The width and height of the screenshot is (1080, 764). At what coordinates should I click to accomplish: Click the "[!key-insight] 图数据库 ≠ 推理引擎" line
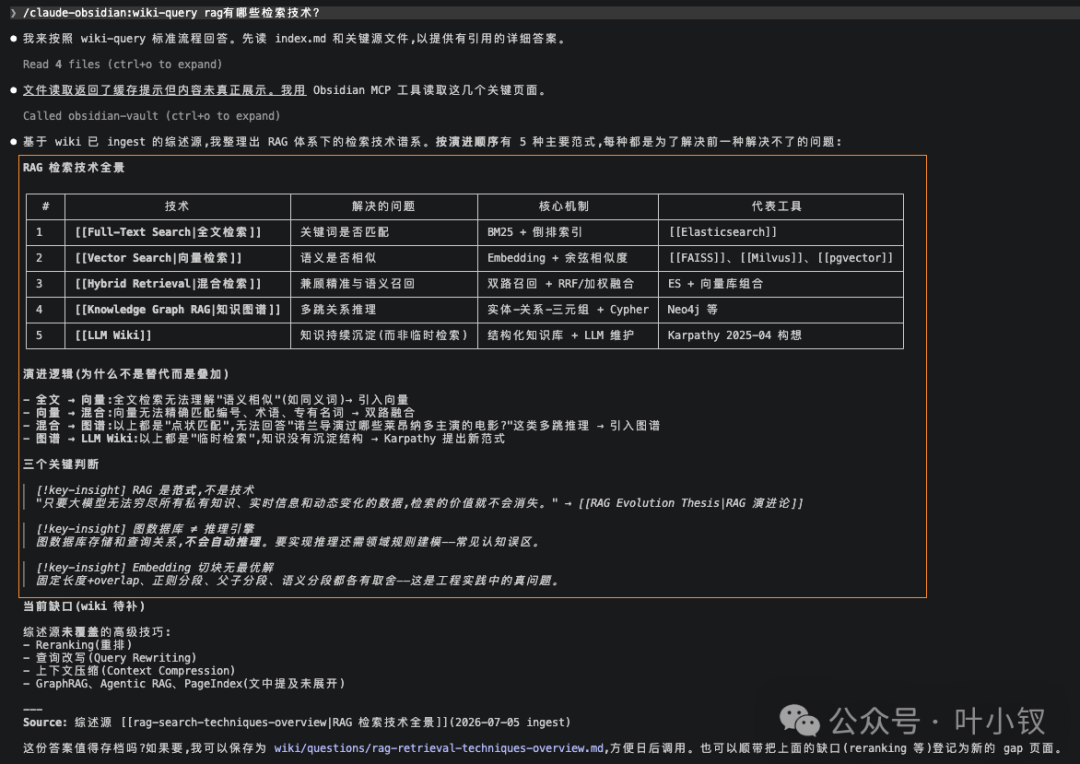tap(145, 529)
